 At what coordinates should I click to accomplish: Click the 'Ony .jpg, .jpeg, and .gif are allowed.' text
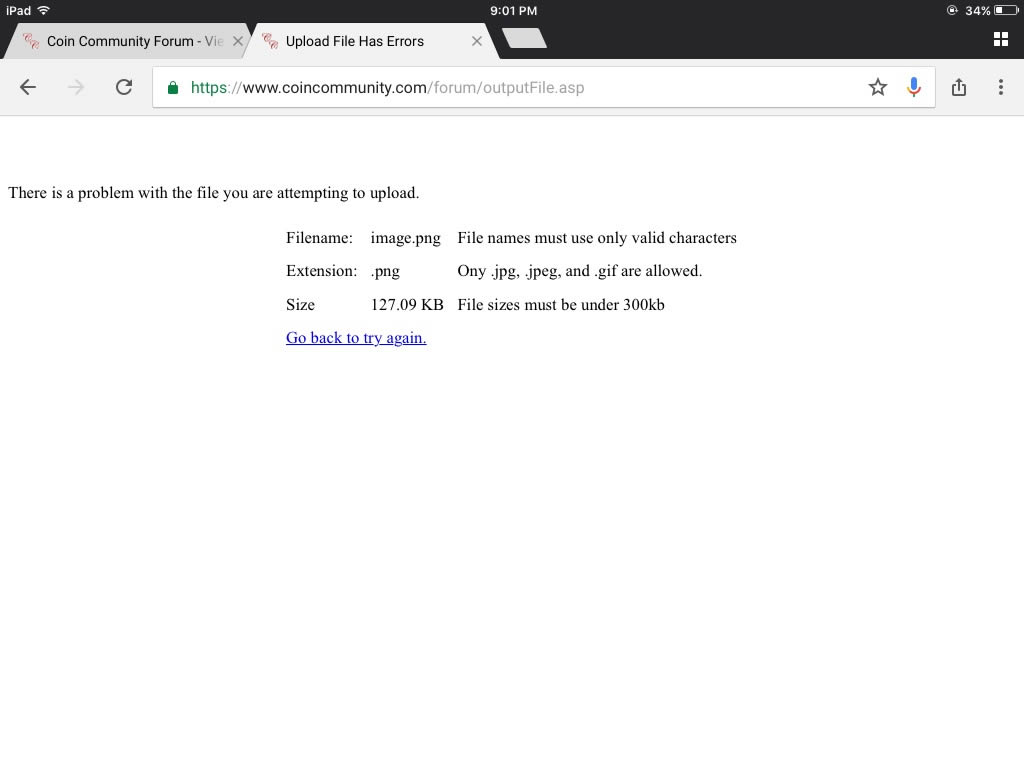click(x=580, y=271)
